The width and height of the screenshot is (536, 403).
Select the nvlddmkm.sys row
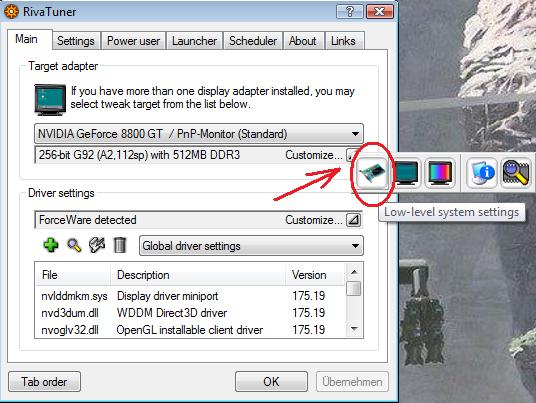click(190, 296)
